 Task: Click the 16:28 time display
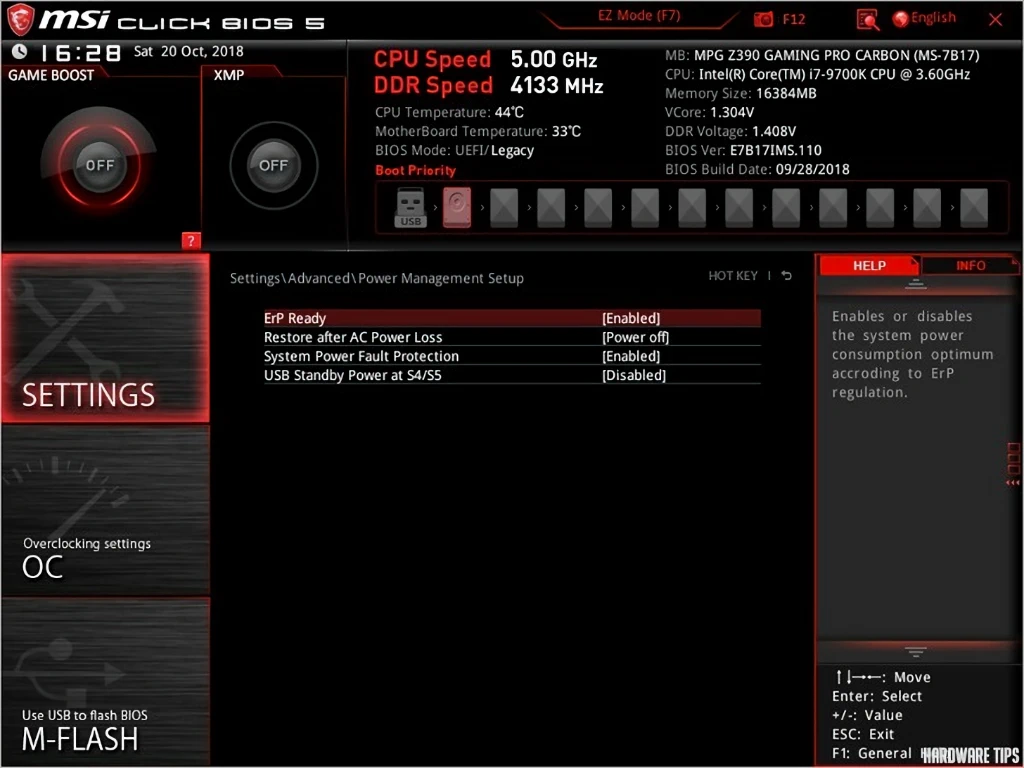81,52
